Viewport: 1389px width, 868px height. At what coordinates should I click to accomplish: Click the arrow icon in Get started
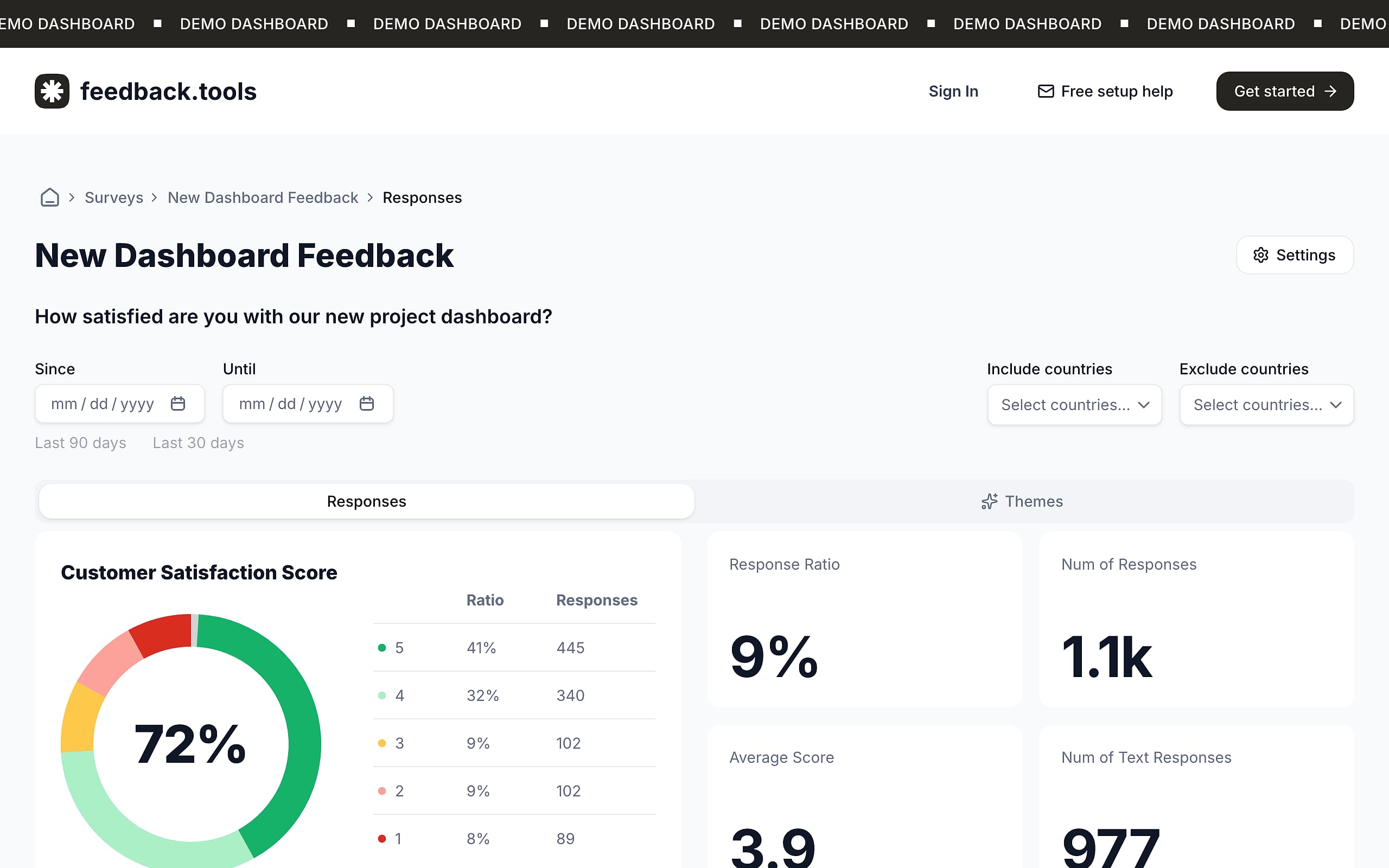click(1330, 91)
